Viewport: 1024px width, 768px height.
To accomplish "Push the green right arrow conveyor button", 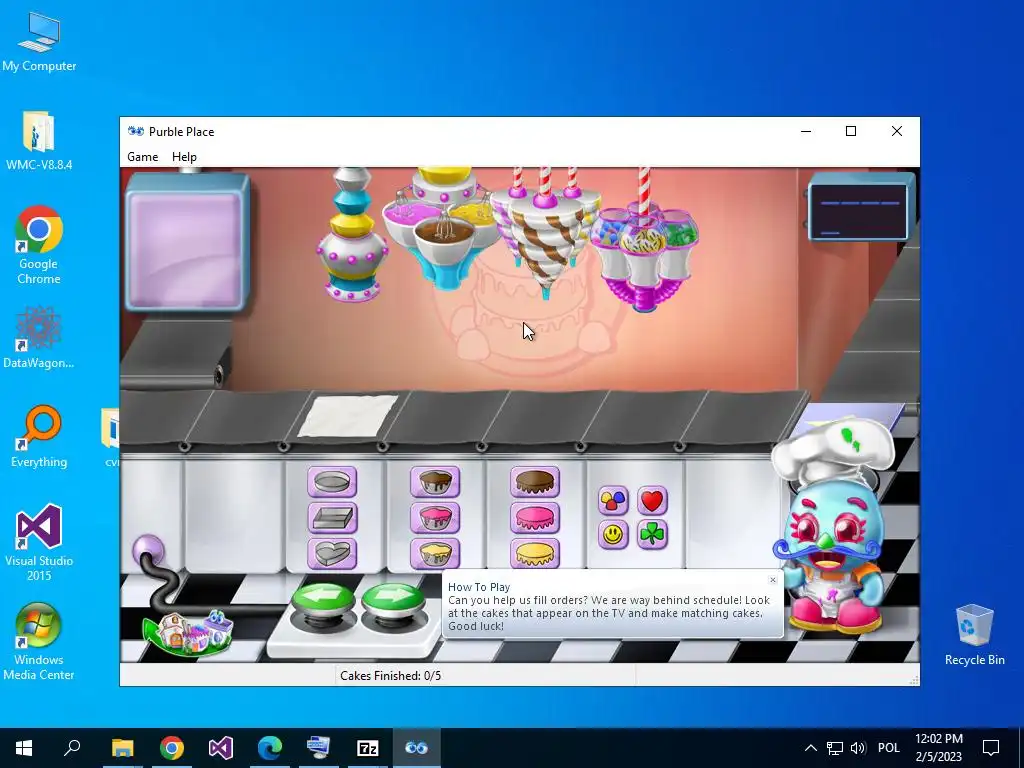I will 392,601.
